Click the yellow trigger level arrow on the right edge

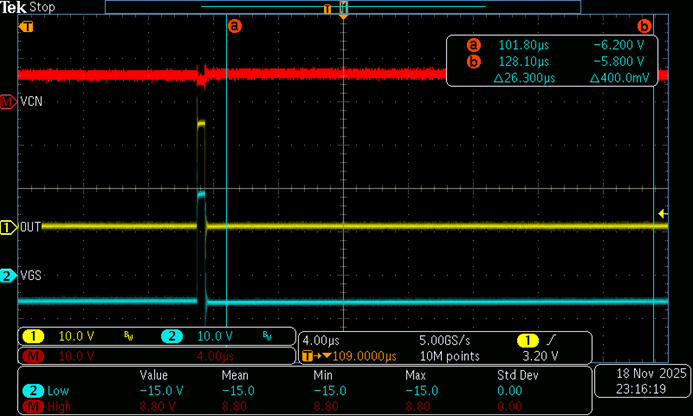663,214
